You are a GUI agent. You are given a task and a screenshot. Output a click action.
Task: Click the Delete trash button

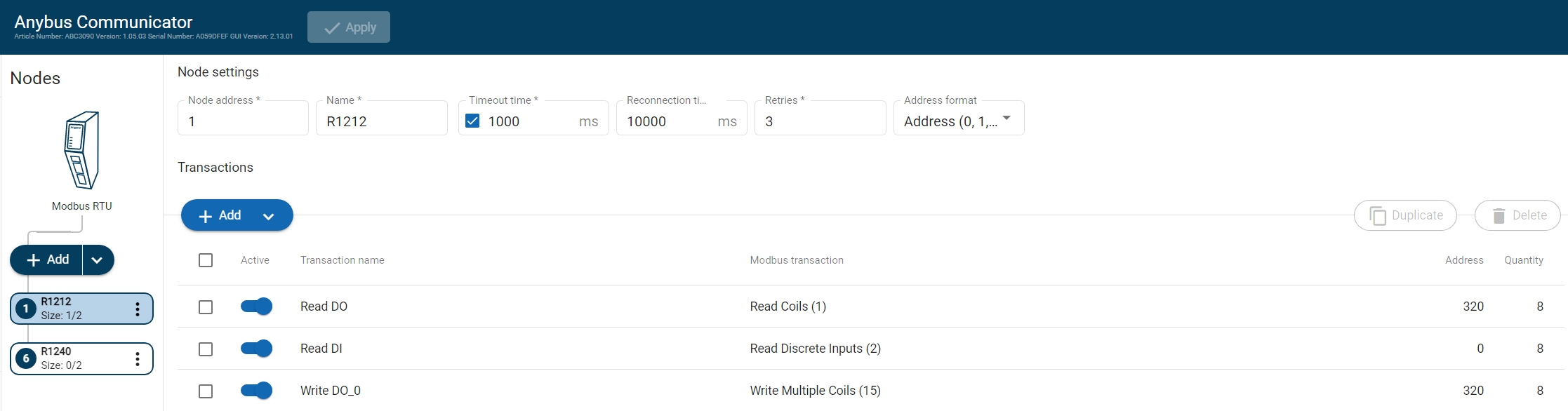coord(1517,215)
